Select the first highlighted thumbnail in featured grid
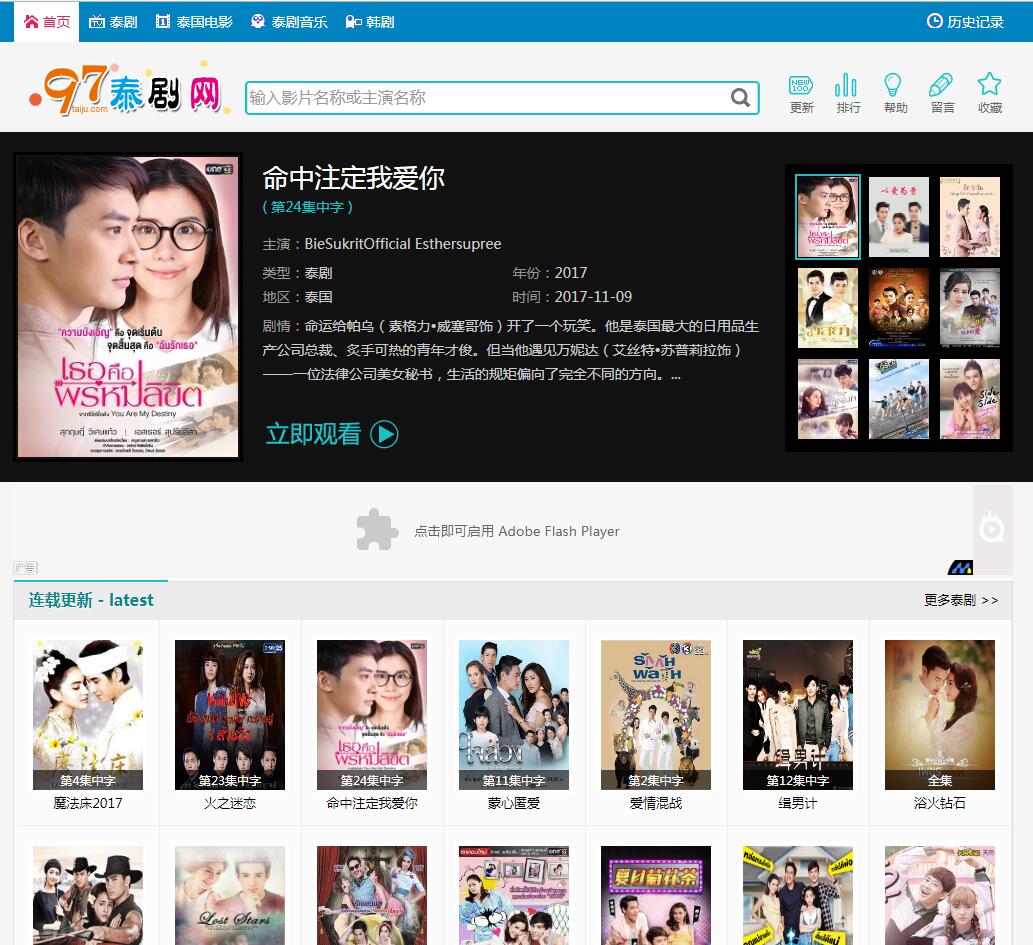This screenshot has height=945, width=1033. pos(827,216)
